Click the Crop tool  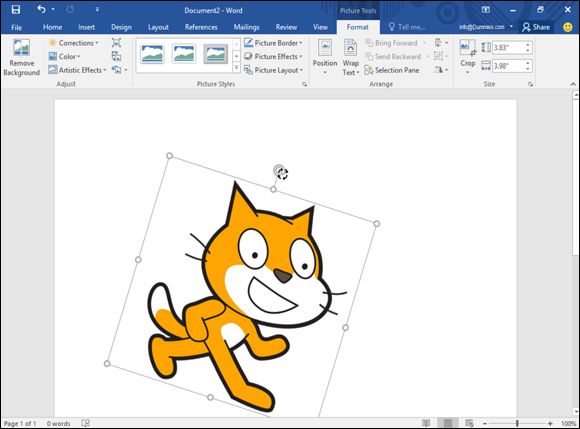[x=468, y=57]
